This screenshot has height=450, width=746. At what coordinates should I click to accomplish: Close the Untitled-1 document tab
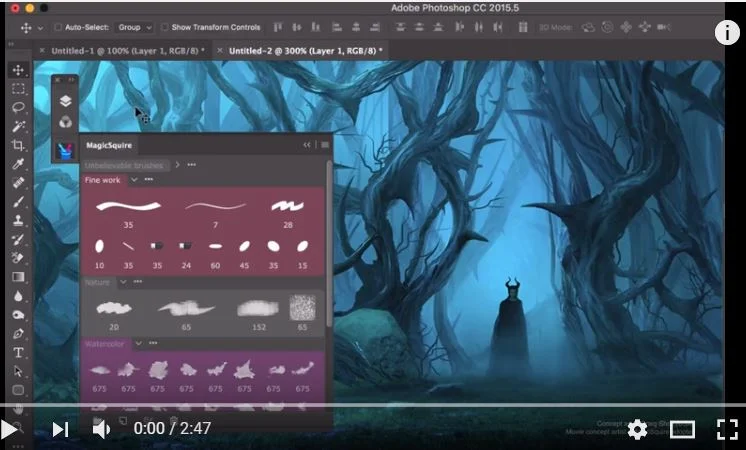coord(42,50)
